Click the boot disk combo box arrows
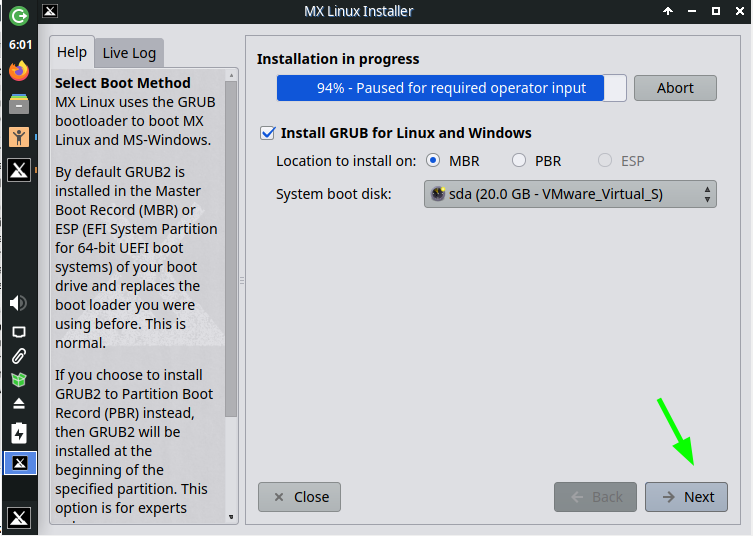Viewport: 753px width, 536px height. tap(707, 194)
